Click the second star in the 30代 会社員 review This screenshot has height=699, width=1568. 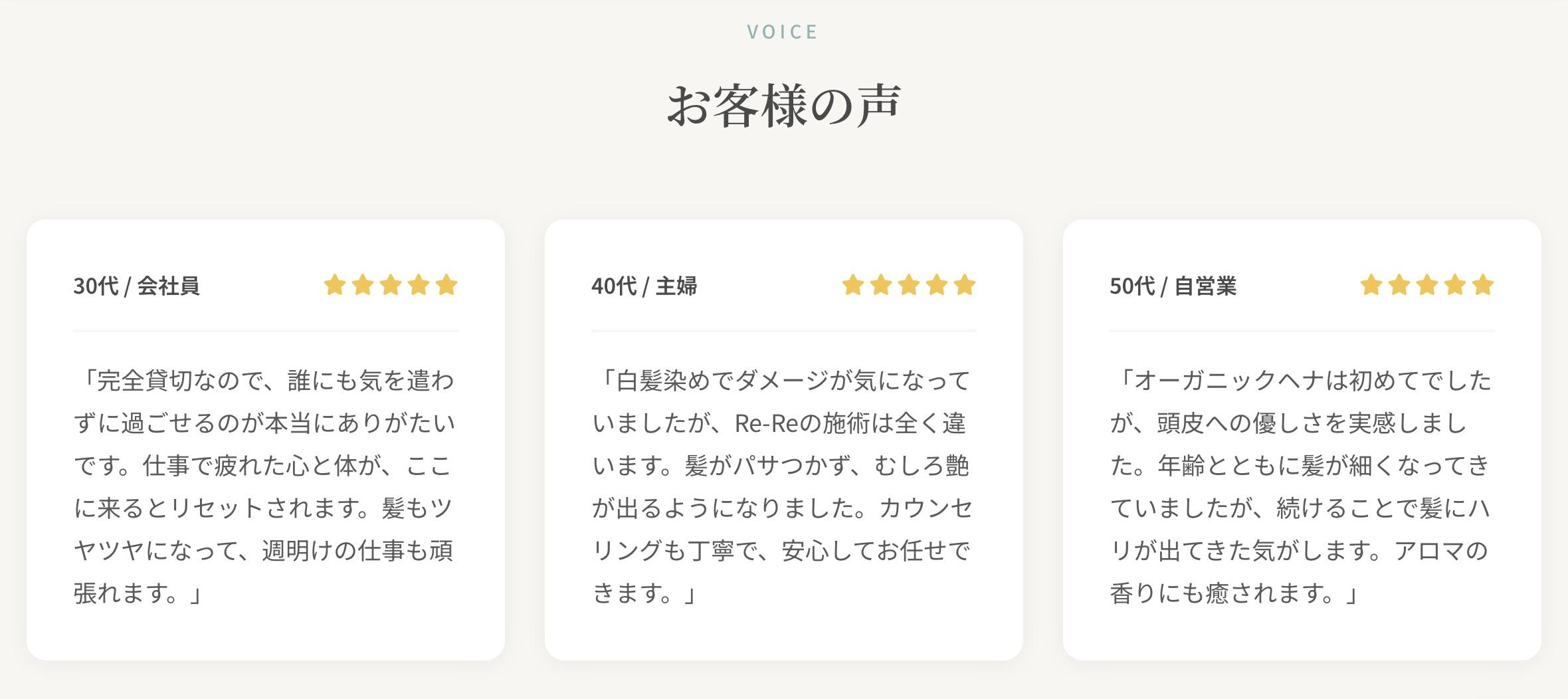click(x=363, y=286)
